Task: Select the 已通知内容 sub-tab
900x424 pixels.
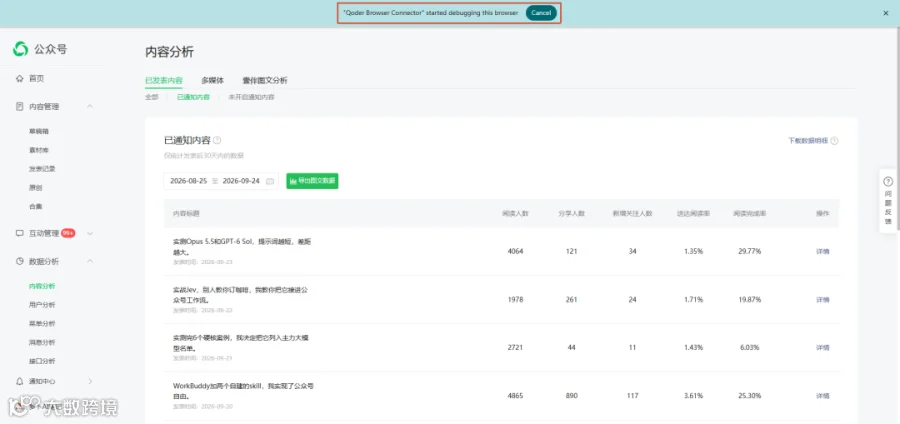Action: (x=193, y=98)
